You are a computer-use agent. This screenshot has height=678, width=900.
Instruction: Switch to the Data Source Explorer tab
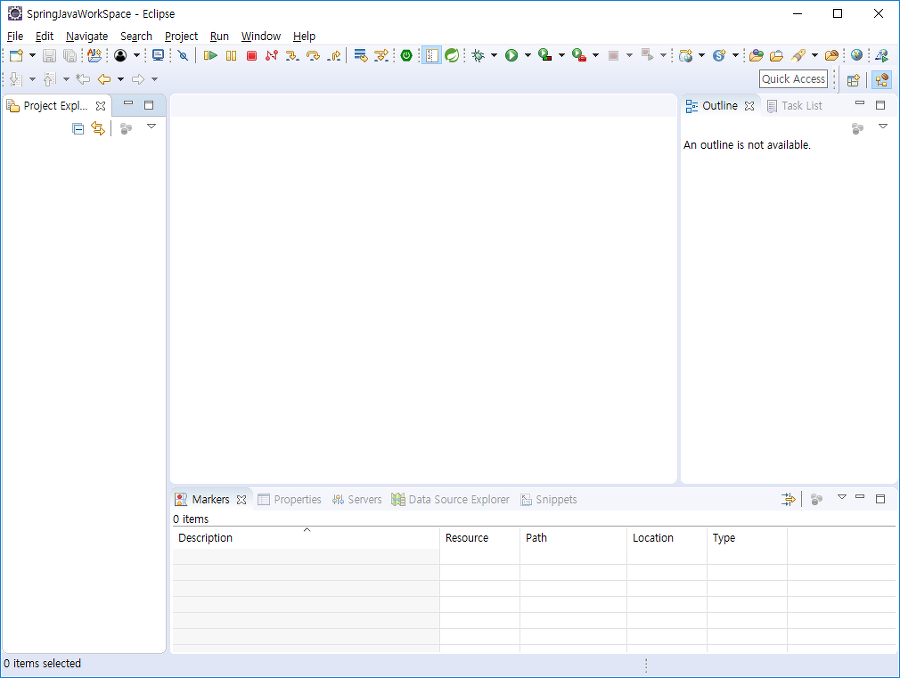pos(451,499)
